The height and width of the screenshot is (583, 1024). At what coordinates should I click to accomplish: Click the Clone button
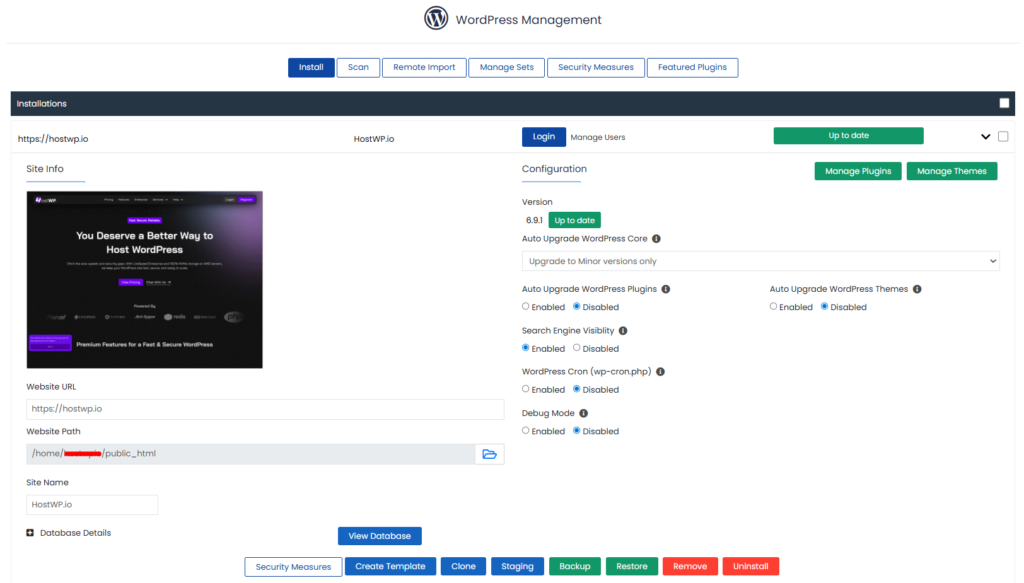pos(463,566)
